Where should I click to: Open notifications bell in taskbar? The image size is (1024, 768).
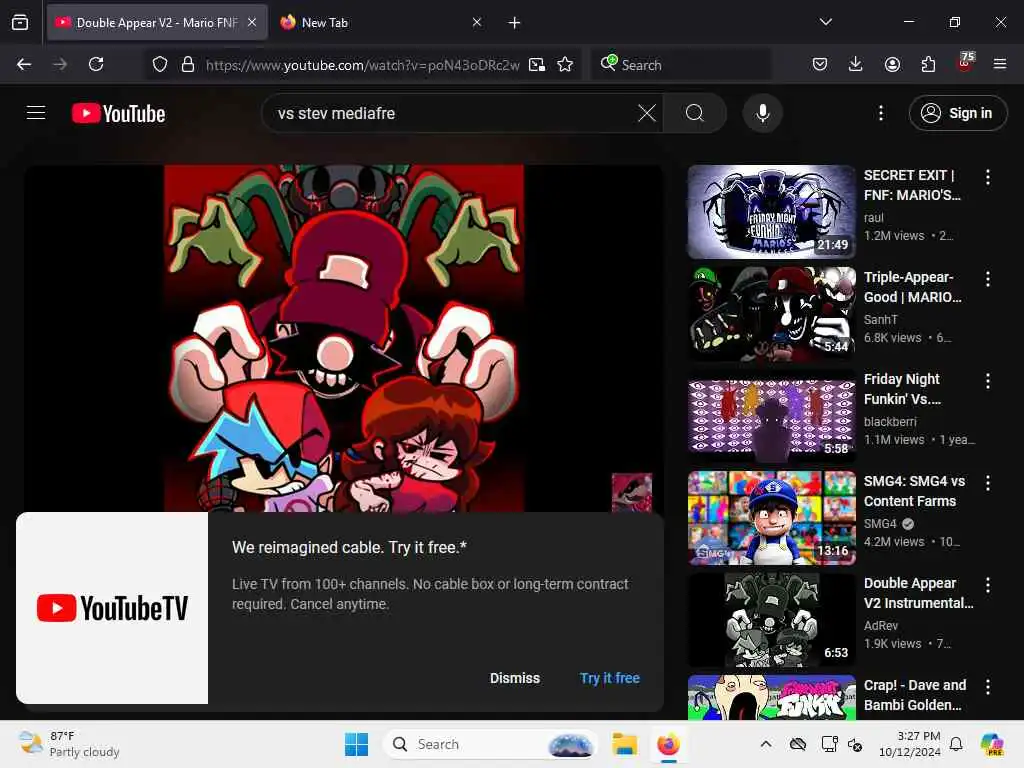(956, 744)
